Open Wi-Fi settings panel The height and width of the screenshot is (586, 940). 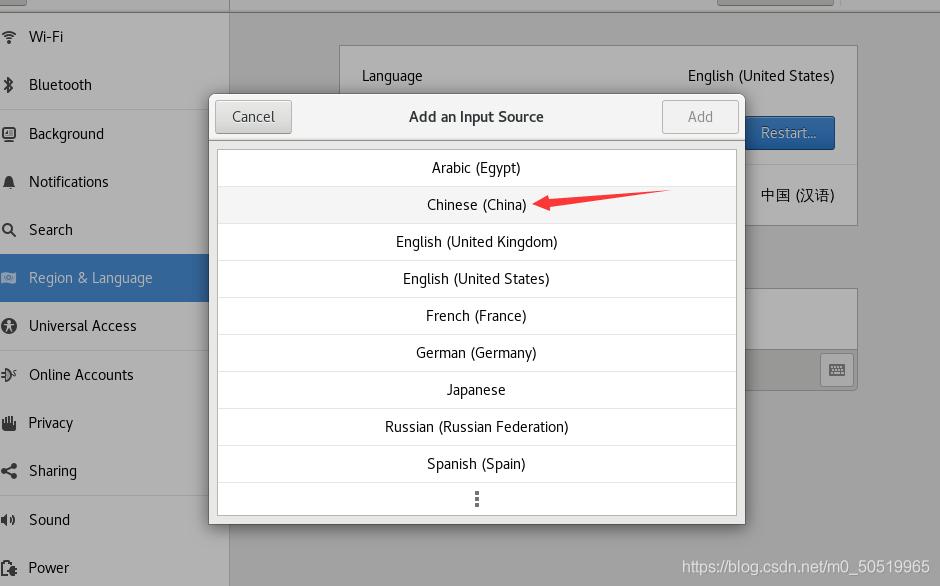114,37
